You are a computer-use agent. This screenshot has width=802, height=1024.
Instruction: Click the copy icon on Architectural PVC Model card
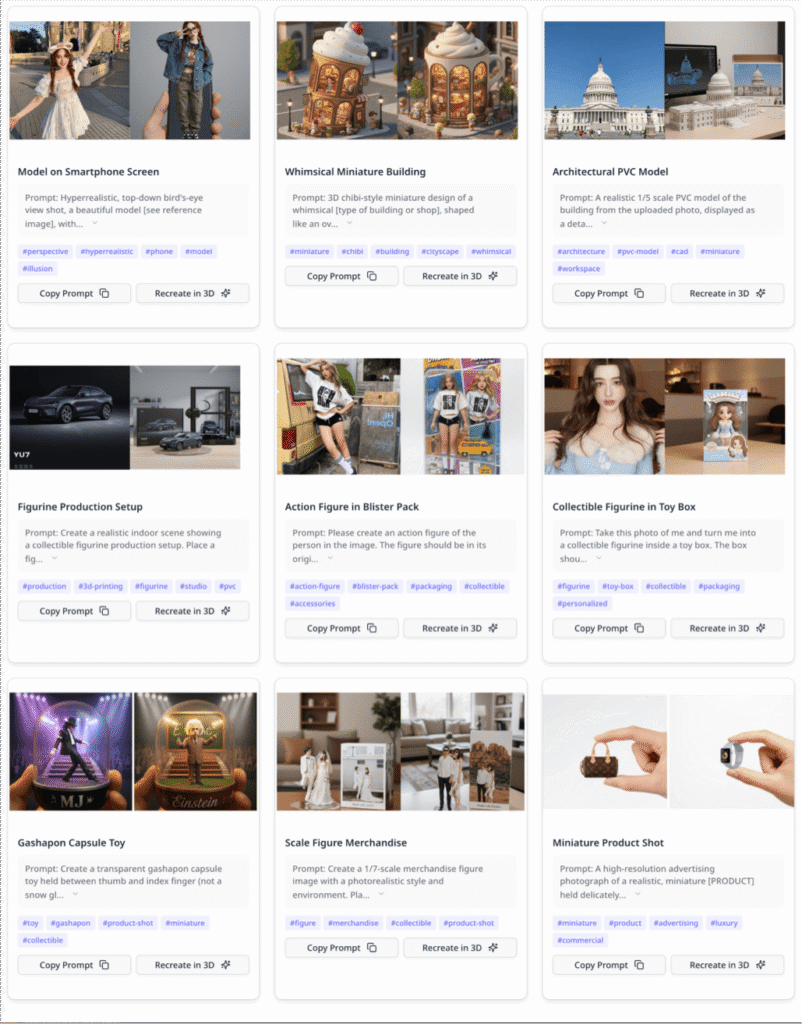tap(639, 293)
